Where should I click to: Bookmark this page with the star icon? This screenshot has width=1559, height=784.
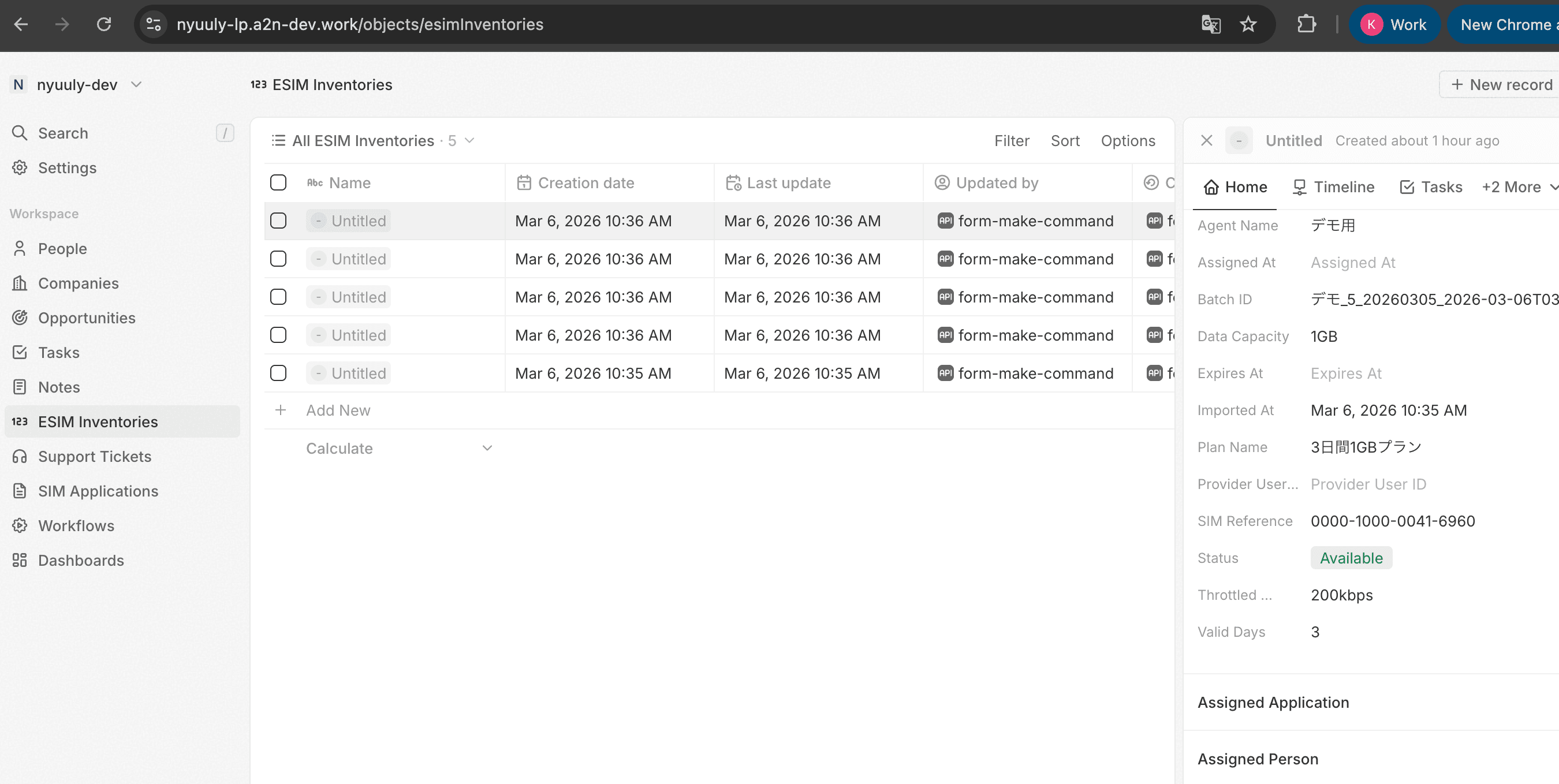[x=1248, y=24]
